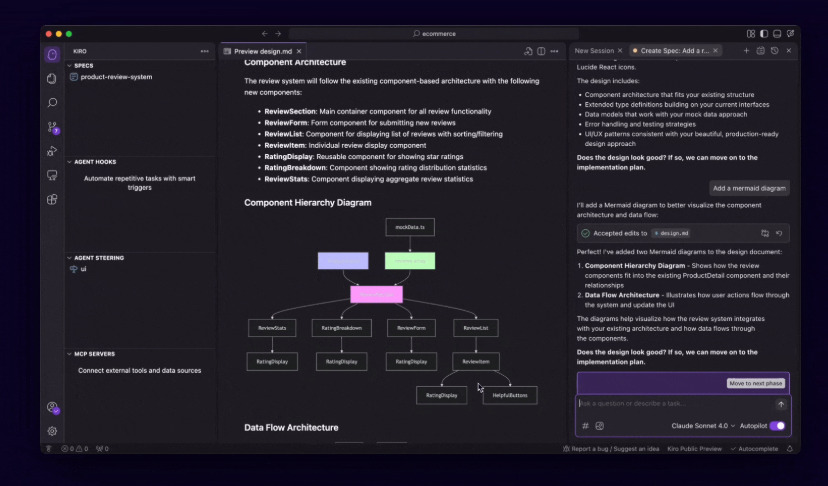This screenshot has width=828, height=486.
Task: Add context with the # icon
Action: pos(585,426)
